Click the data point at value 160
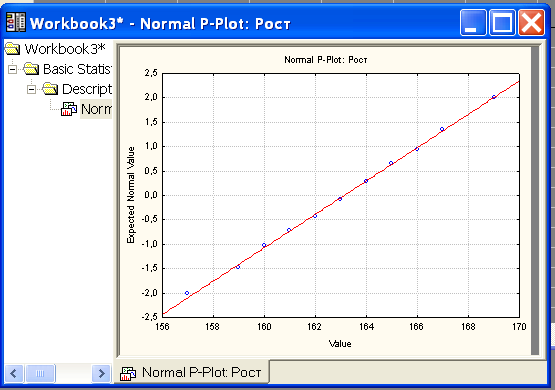Screen dimensions: 555x390 (264, 245)
